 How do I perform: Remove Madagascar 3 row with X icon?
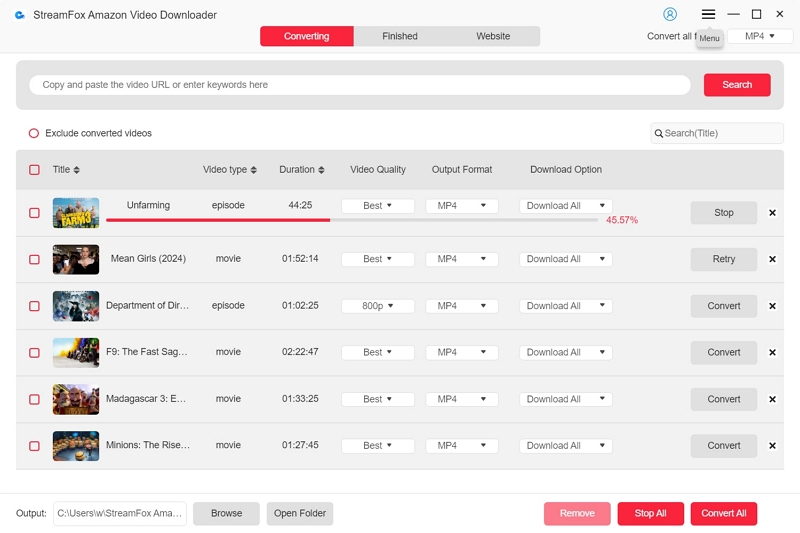772,399
